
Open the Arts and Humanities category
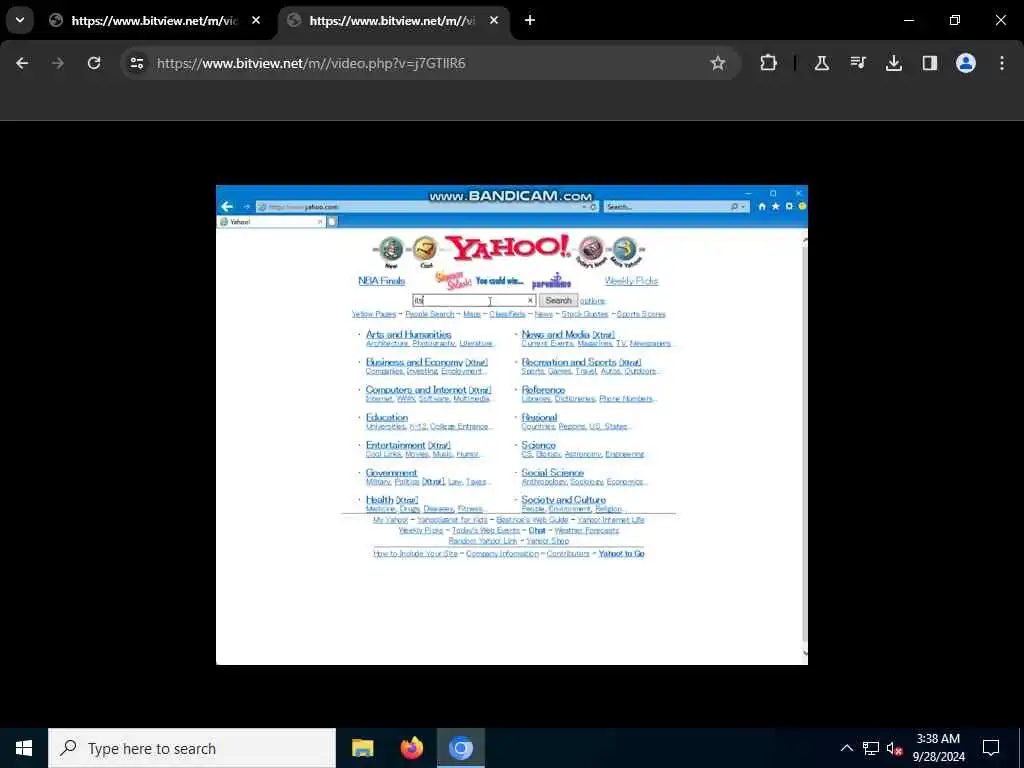(x=408, y=334)
